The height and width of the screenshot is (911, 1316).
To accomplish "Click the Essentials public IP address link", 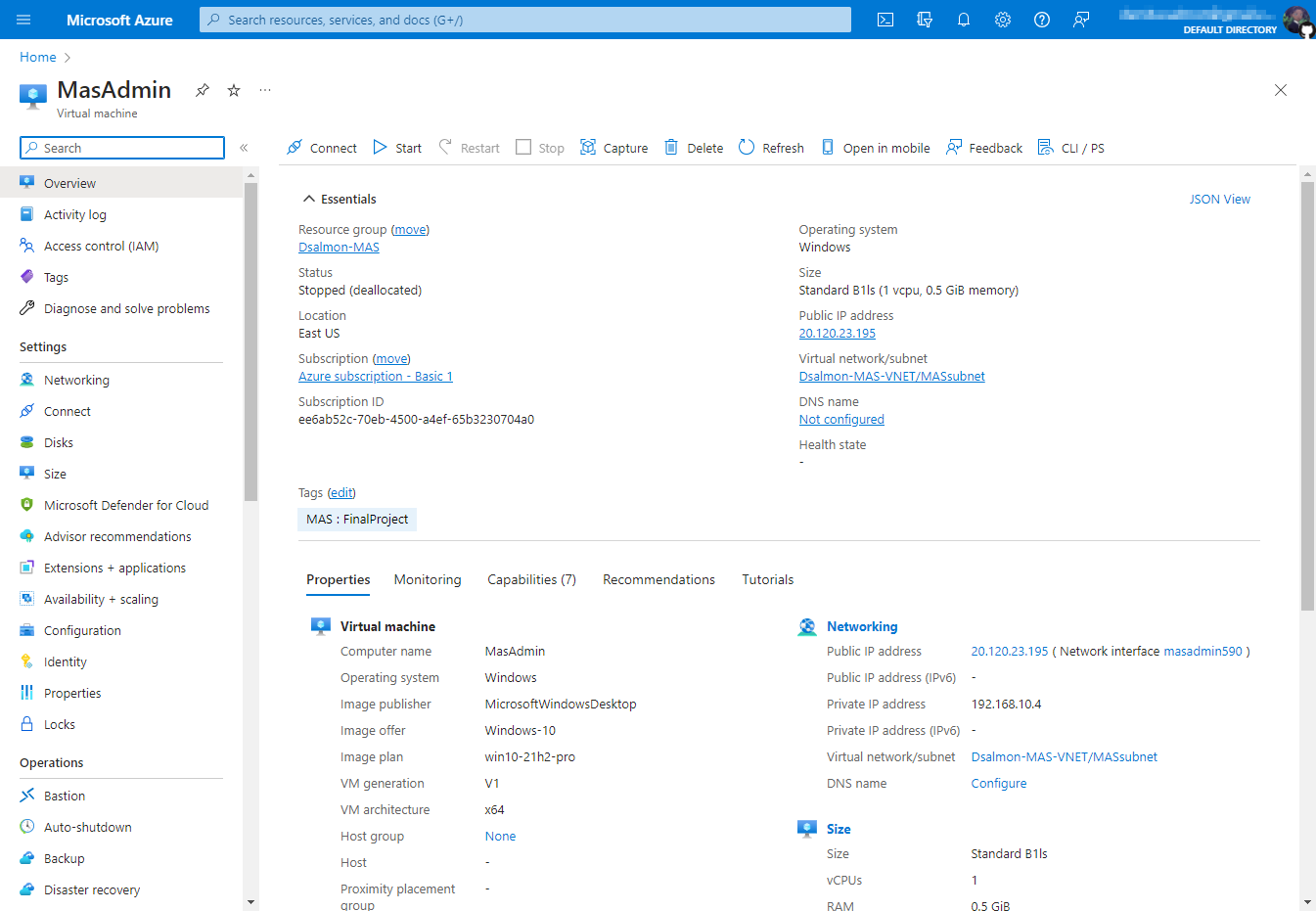I will coord(838,334).
